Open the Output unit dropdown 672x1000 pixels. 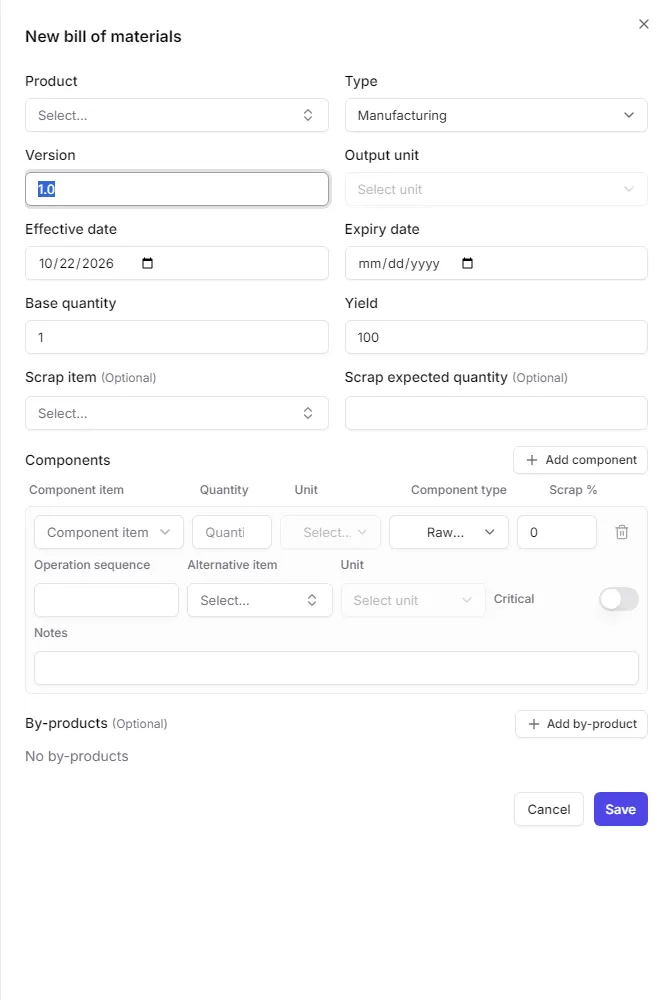coord(496,189)
